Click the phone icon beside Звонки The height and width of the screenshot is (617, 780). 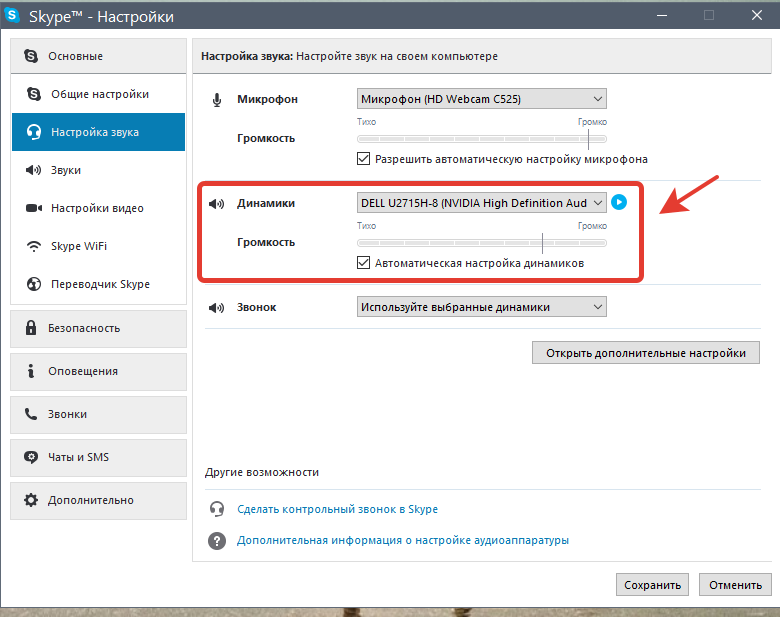pos(31,414)
